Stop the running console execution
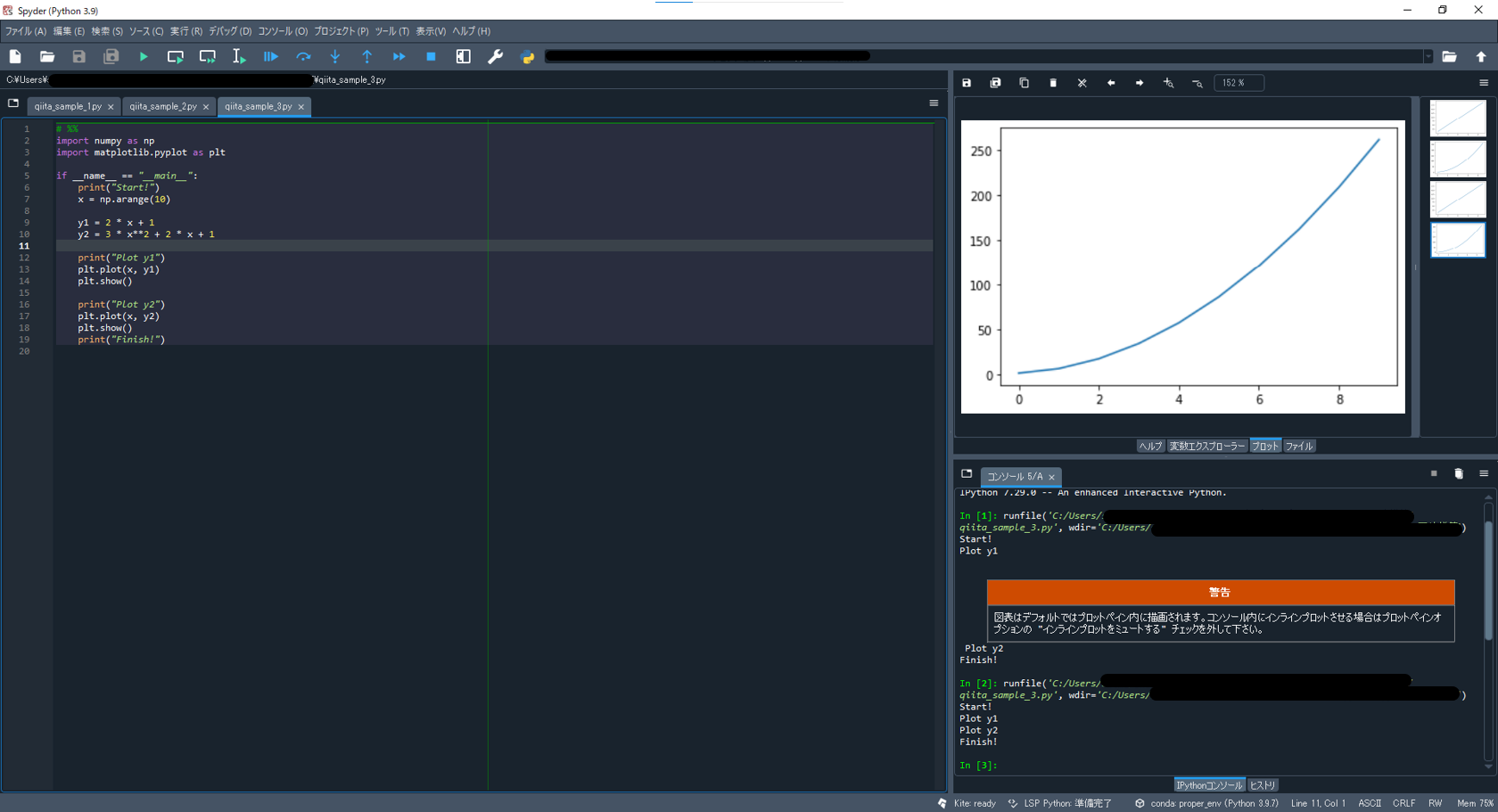 [431, 56]
